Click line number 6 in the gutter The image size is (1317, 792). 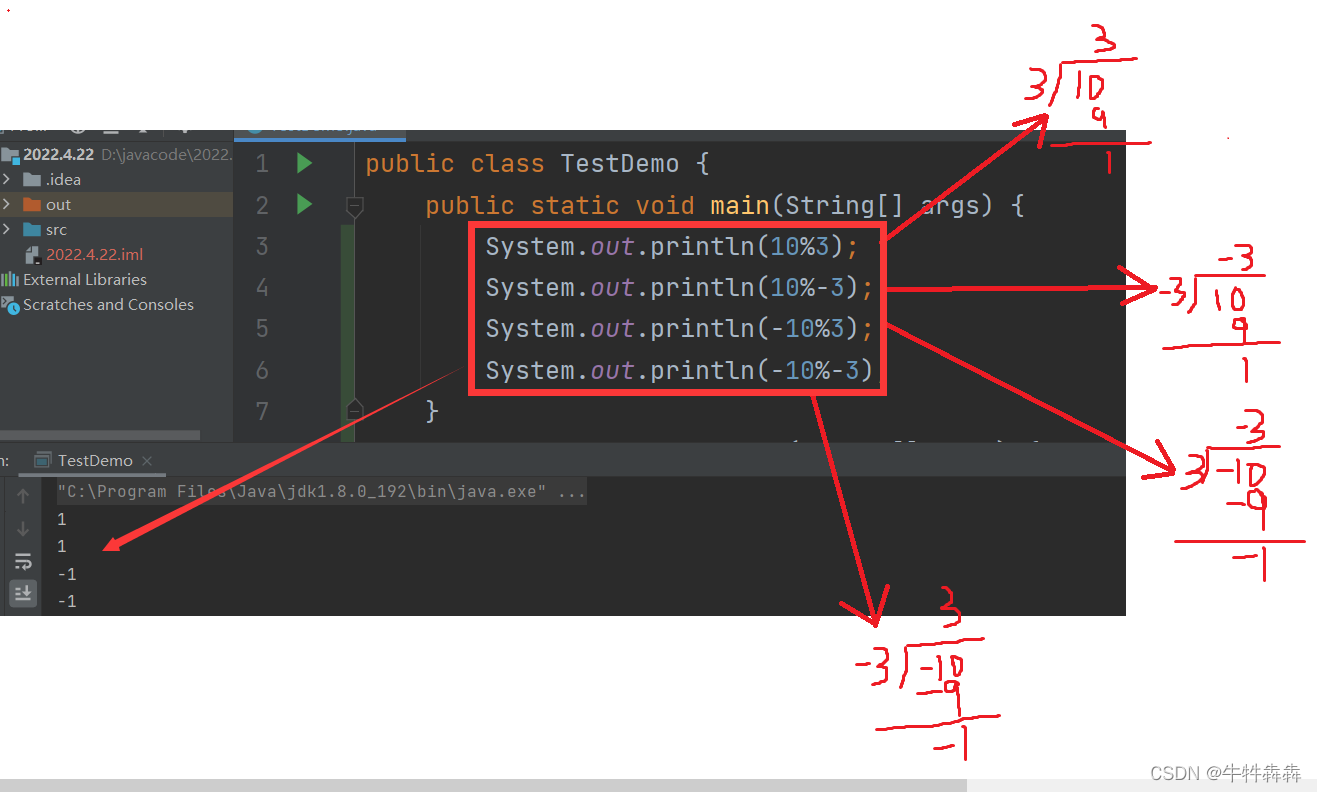(262, 371)
